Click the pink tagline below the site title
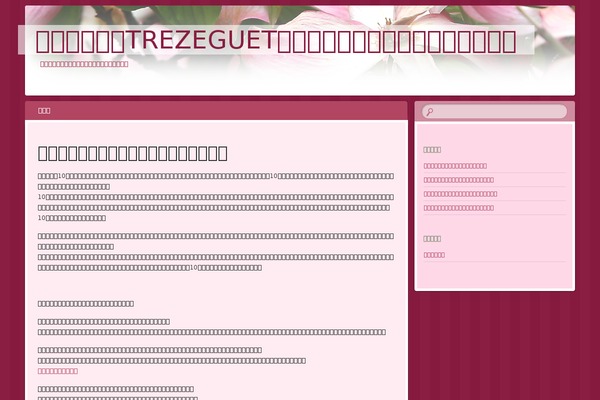The image size is (600, 400). point(84,64)
